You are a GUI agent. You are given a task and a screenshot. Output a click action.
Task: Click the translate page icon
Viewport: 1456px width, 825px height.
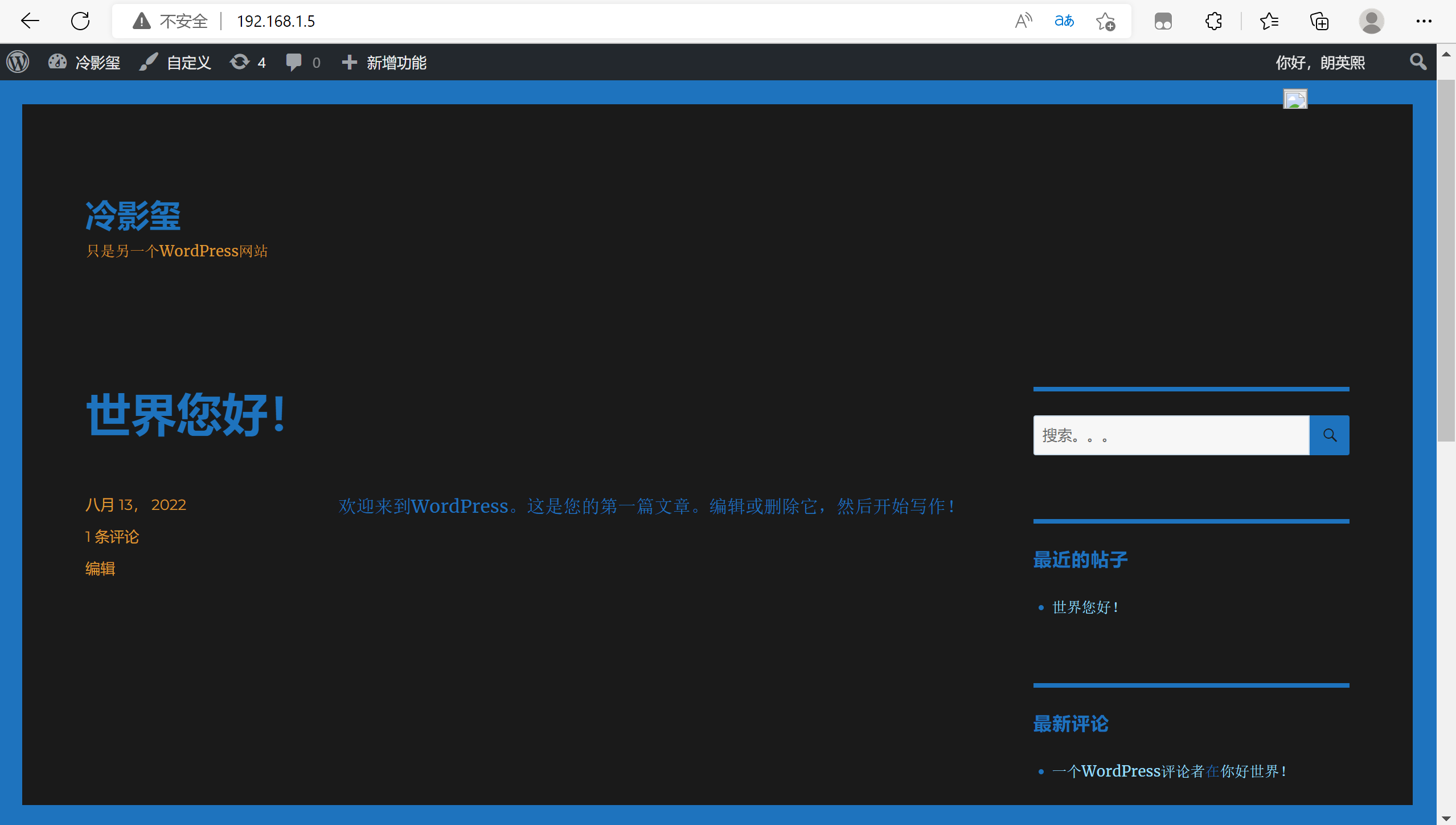(1064, 21)
